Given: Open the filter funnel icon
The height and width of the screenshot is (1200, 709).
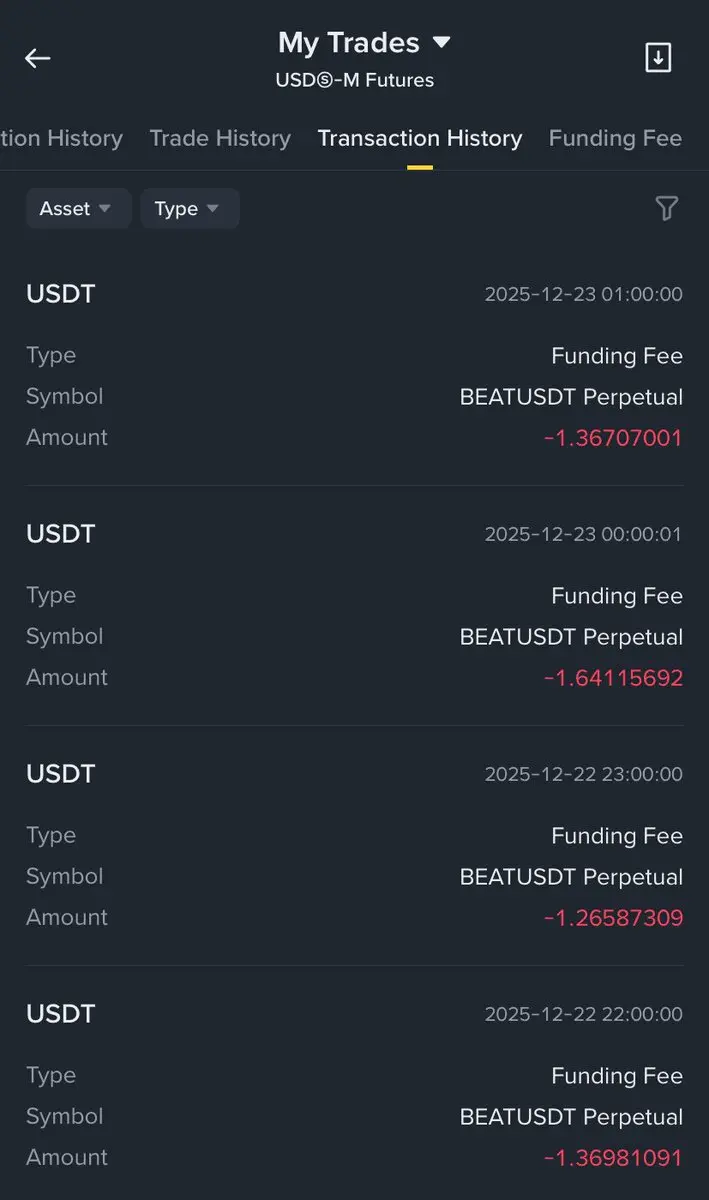Looking at the screenshot, I should (x=667, y=208).
